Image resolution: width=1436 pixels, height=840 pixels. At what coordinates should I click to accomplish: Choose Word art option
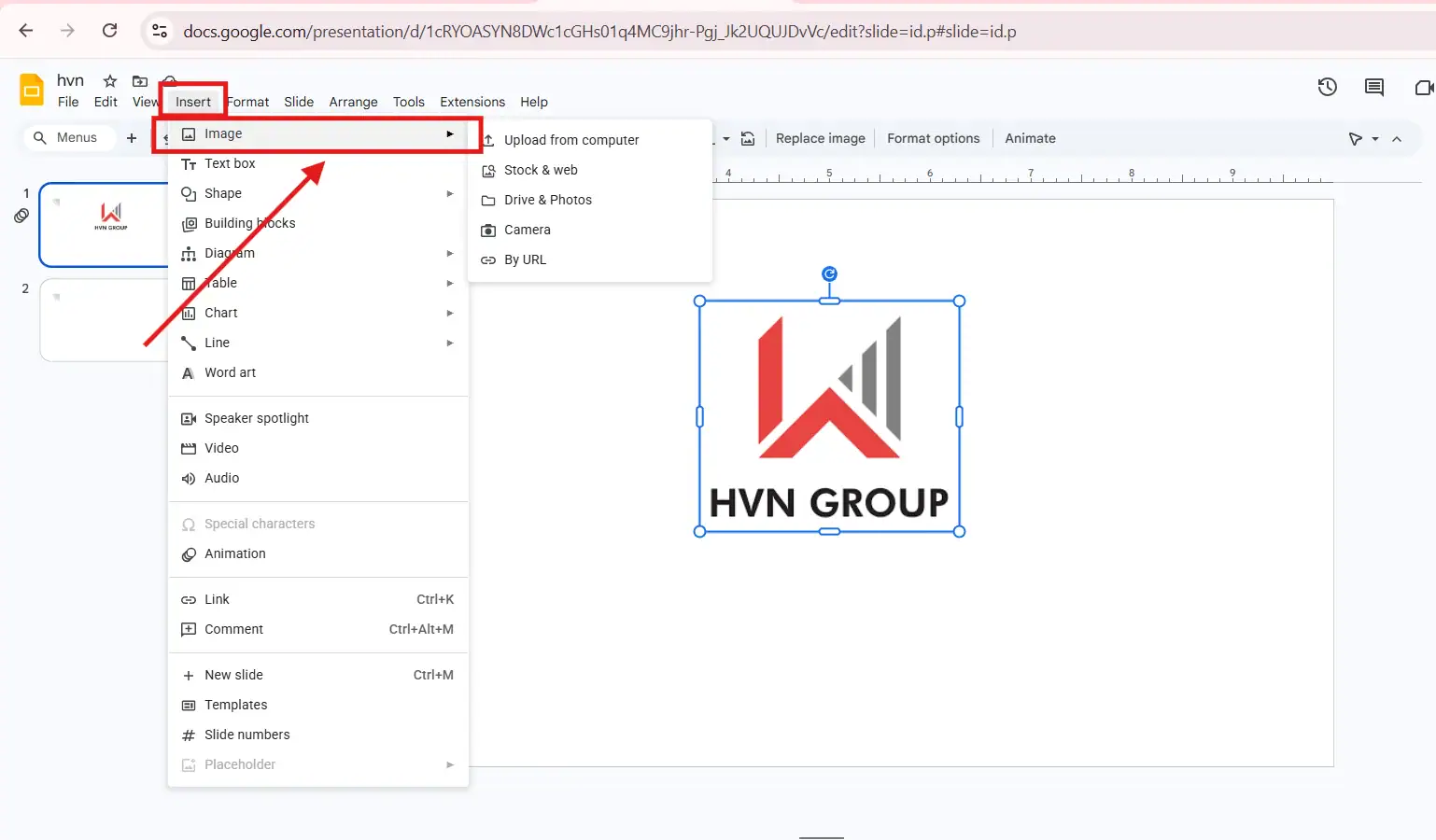[317, 372]
